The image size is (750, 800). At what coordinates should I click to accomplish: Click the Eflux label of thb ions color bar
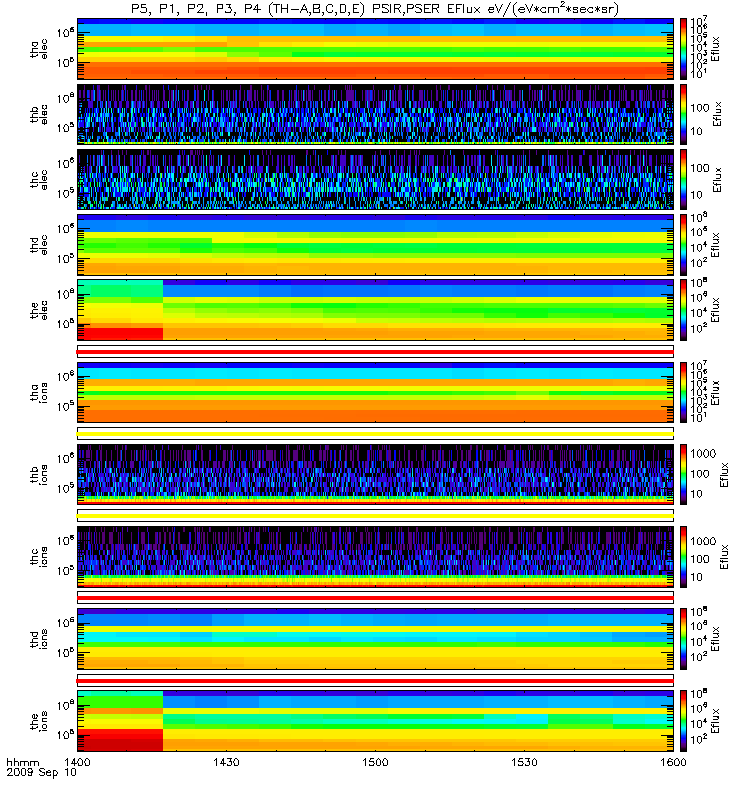[724, 474]
